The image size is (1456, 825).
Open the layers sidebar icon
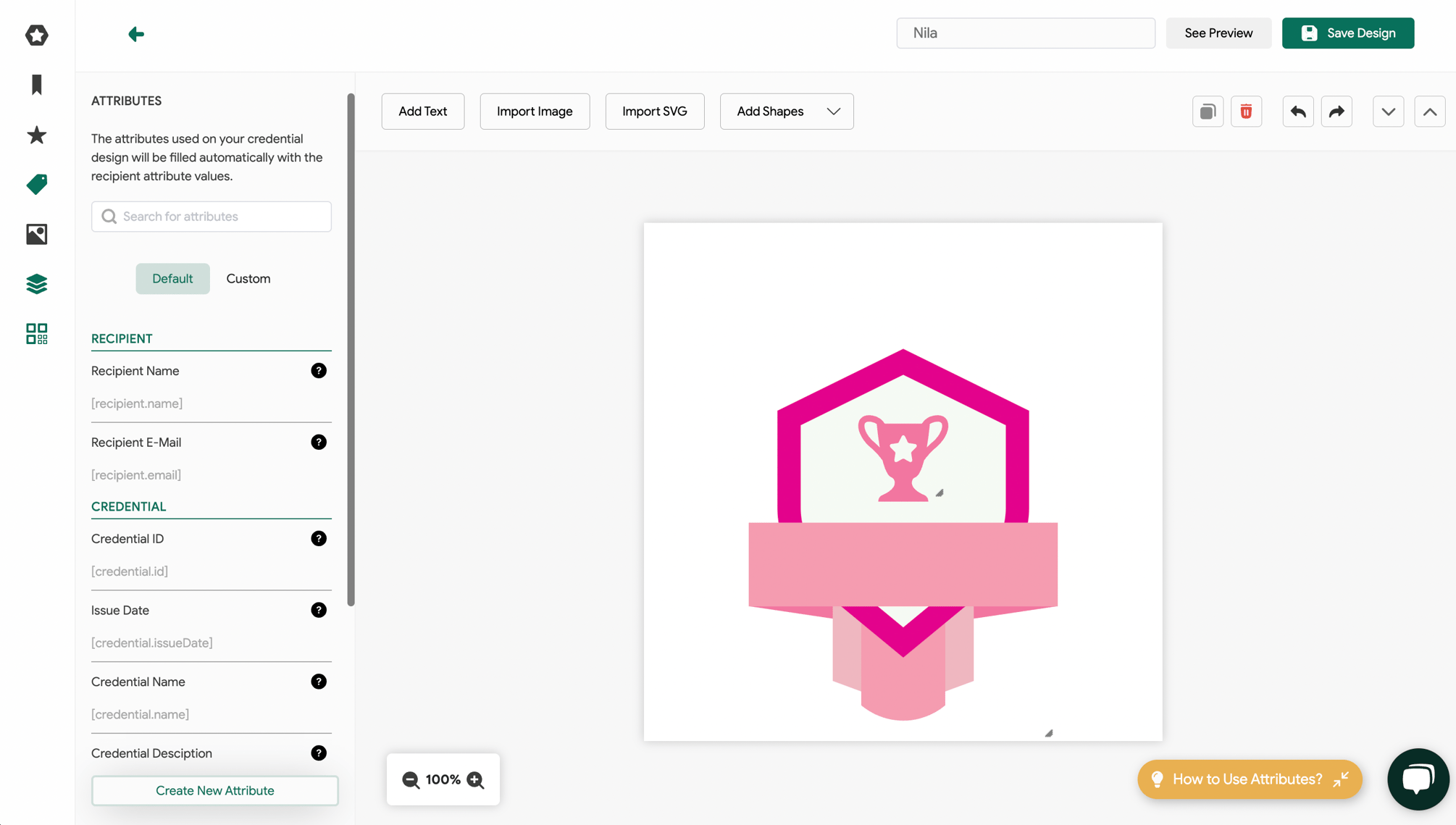37,284
